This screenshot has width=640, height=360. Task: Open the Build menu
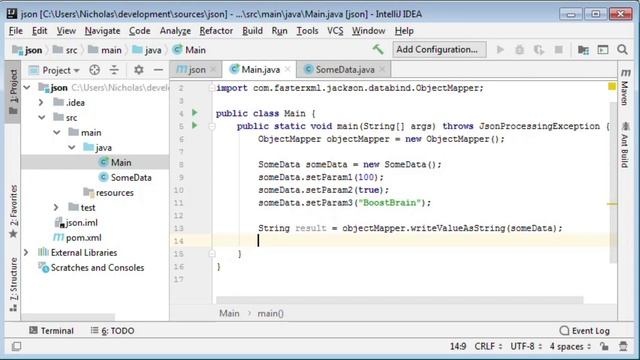[x=252, y=31]
